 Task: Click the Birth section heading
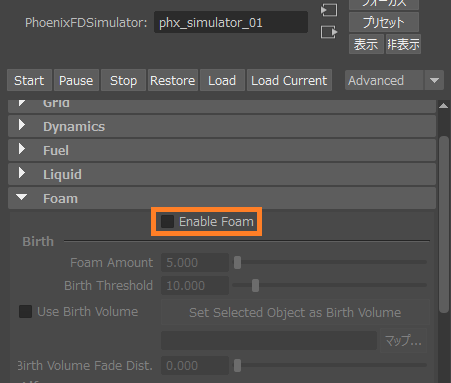click(38, 241)
